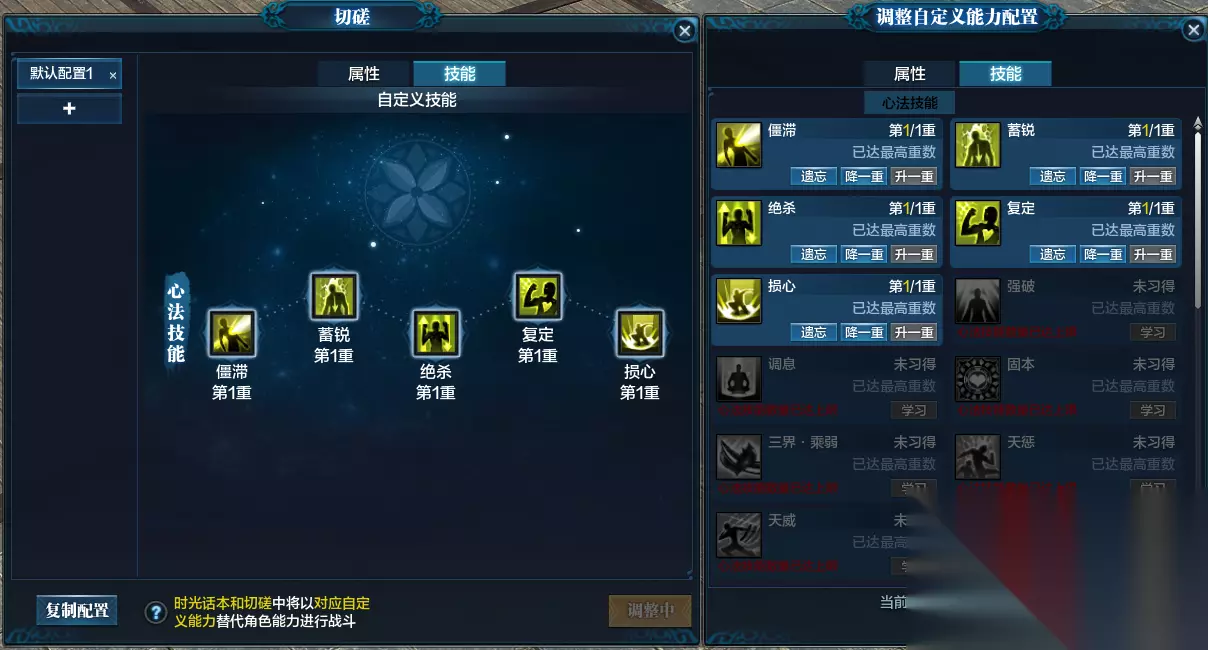Lower 蓄锐 skill level with 降一重
The width and height of the screenshot is (1208, 650).
coord(1103,176)
